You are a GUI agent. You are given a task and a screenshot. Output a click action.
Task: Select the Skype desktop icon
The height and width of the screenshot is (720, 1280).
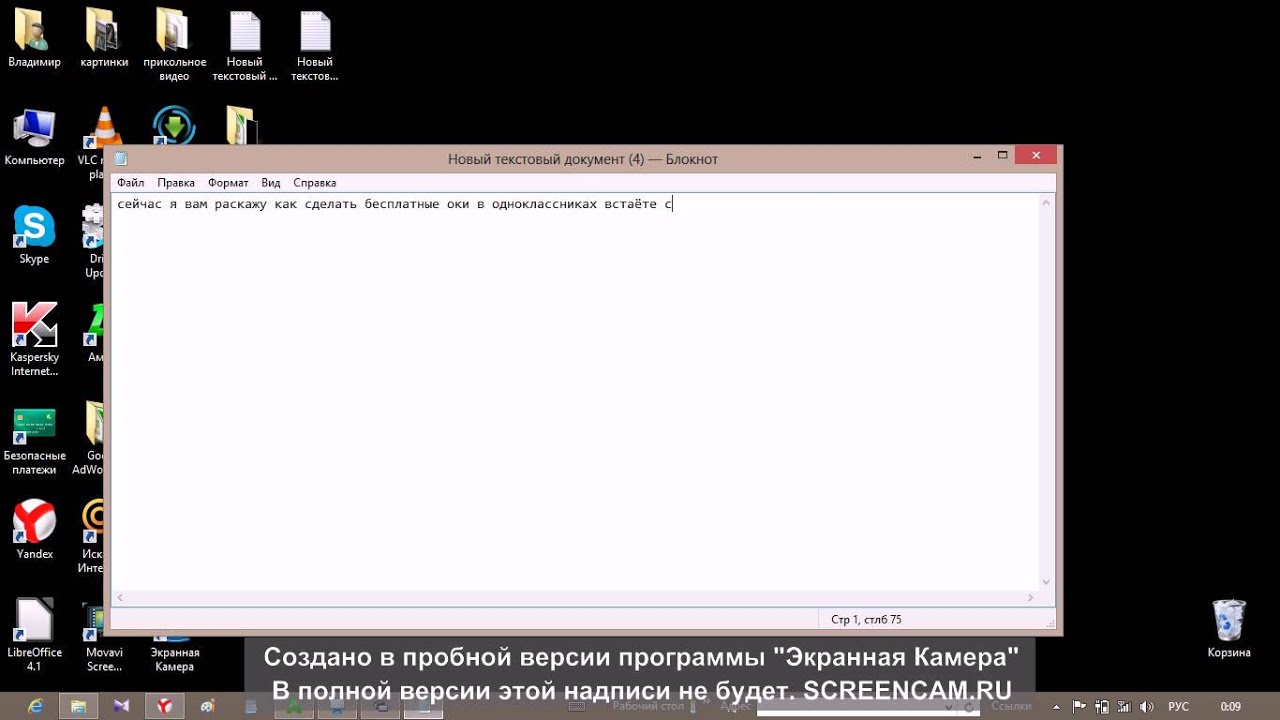(x=34, y=236)
